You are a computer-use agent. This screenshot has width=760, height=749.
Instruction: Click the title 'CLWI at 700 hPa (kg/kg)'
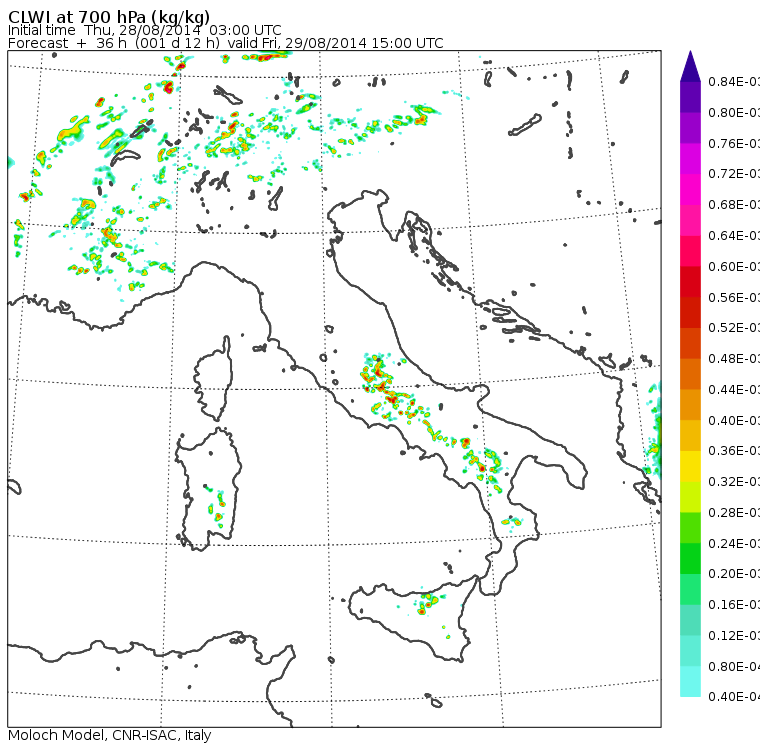109,16
